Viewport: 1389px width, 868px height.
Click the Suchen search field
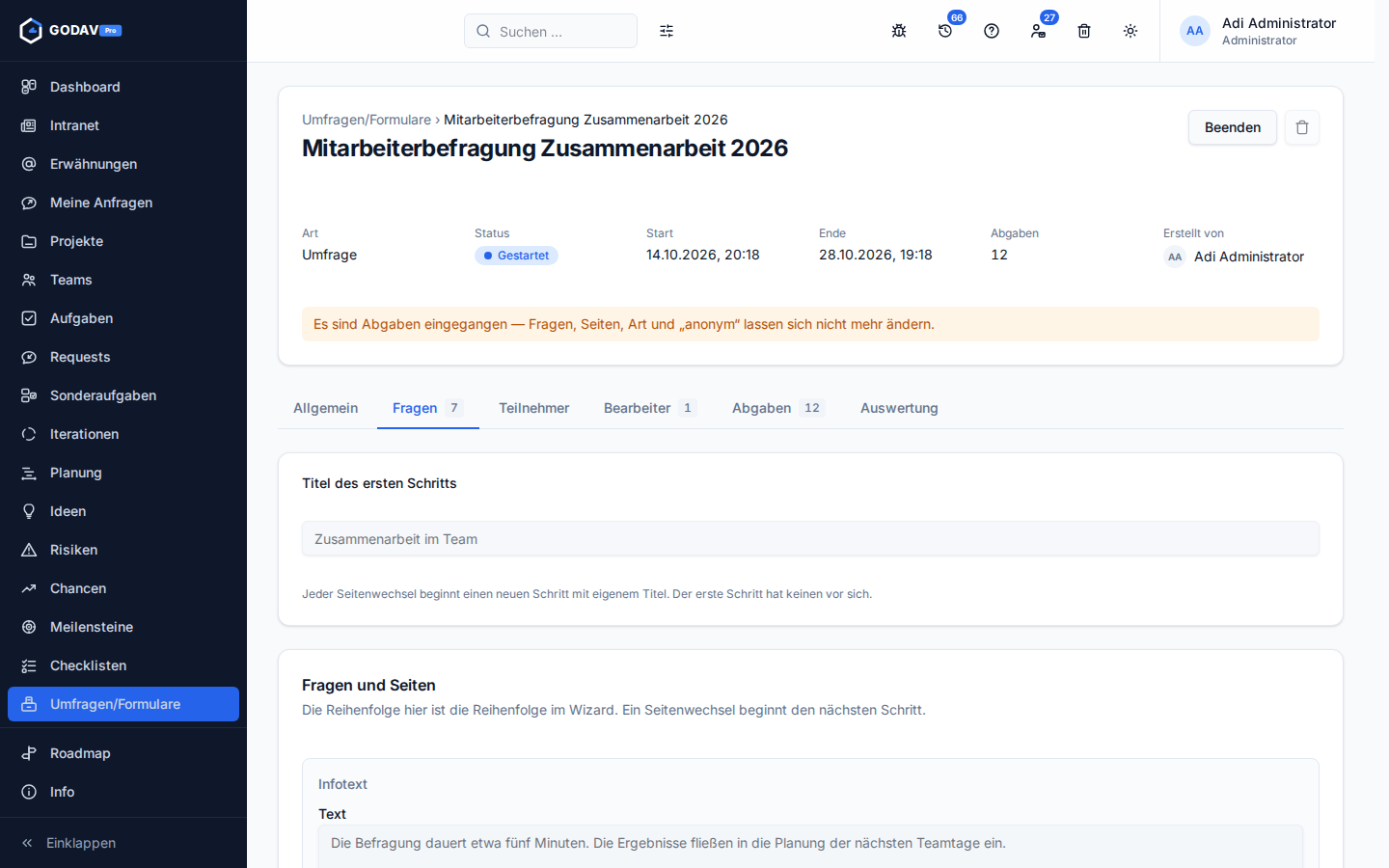pyautogui.click(x=551, y=31)
